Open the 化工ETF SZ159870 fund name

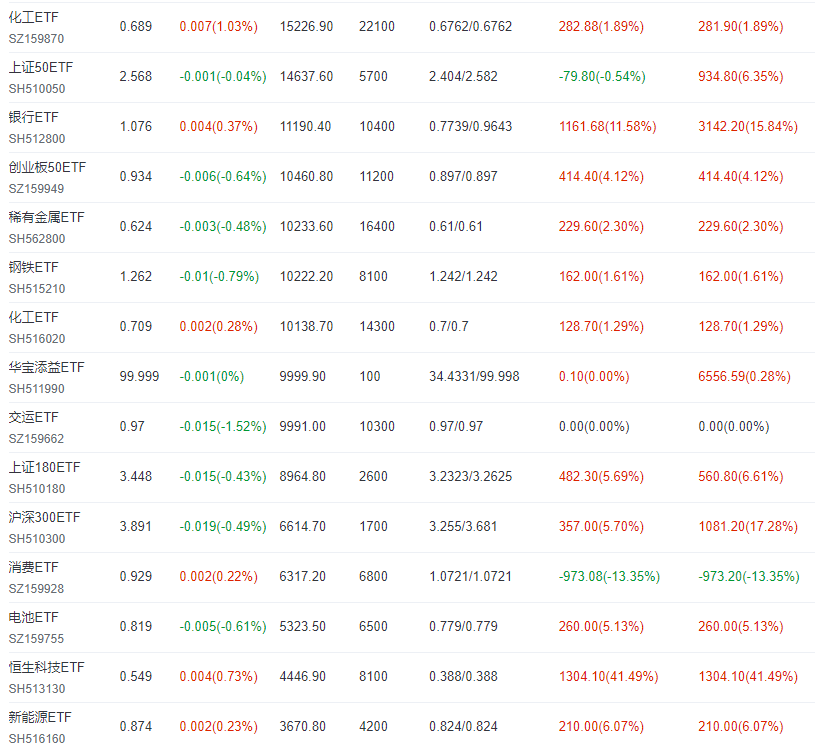(x=33, y=17)
